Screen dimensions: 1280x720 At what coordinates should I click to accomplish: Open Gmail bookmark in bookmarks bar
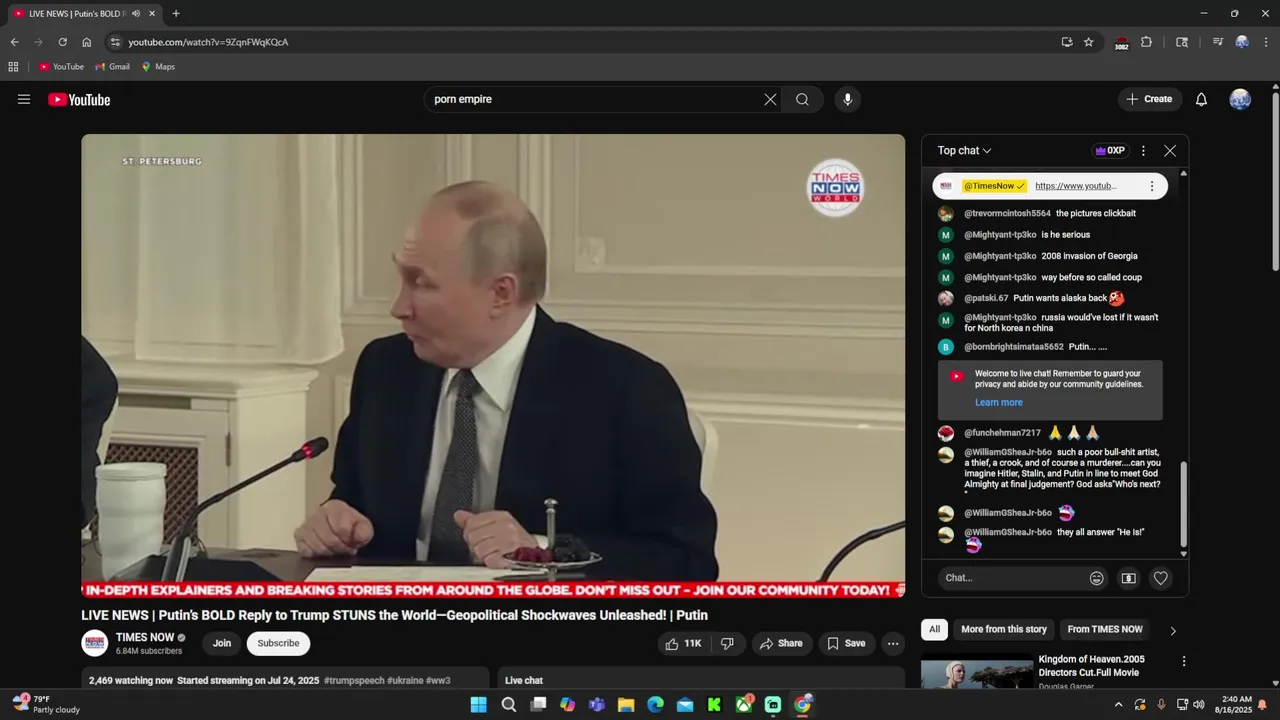113,67
